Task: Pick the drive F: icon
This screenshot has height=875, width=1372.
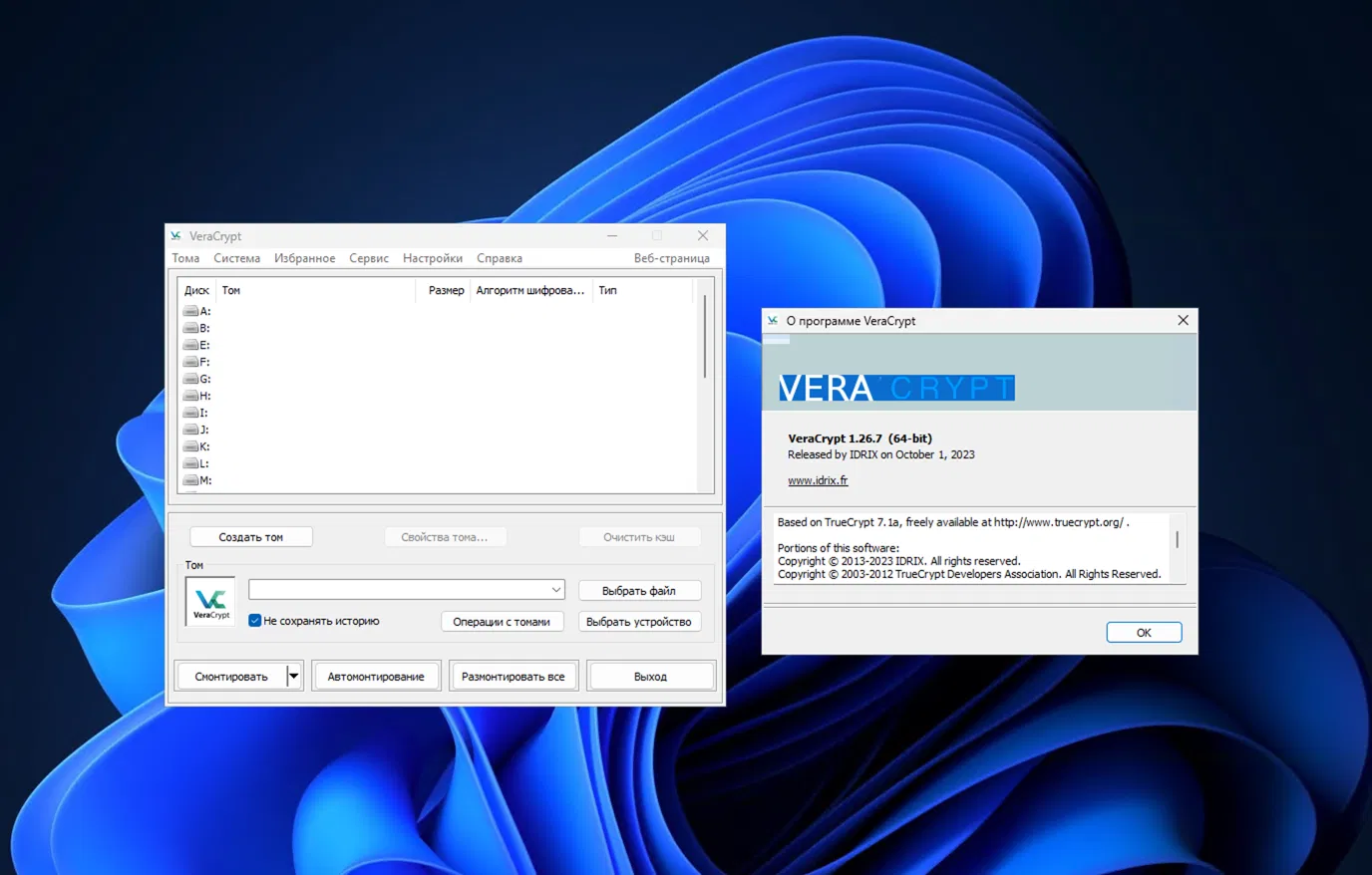Action: (x=190, y=363)
